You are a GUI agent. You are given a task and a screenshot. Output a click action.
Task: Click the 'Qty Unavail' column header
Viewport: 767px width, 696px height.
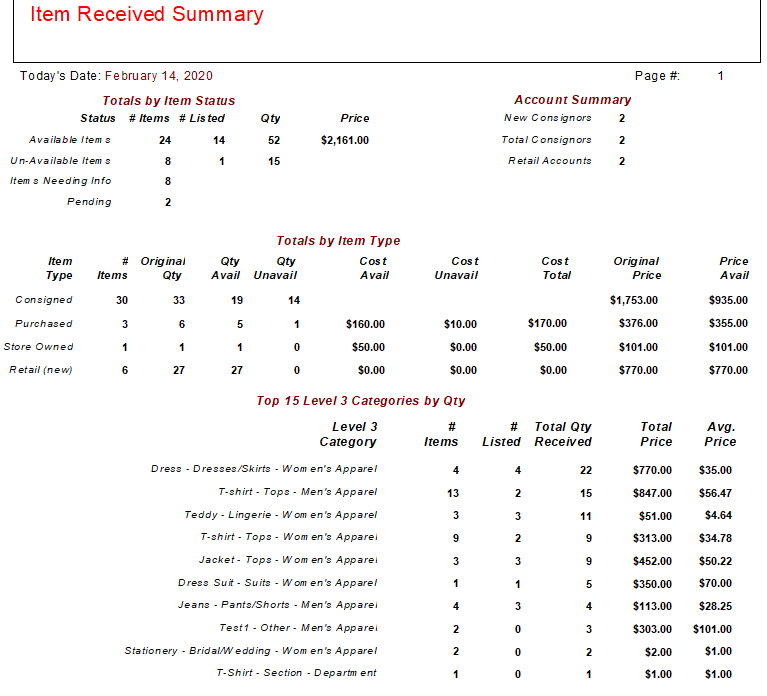point(275,268)
